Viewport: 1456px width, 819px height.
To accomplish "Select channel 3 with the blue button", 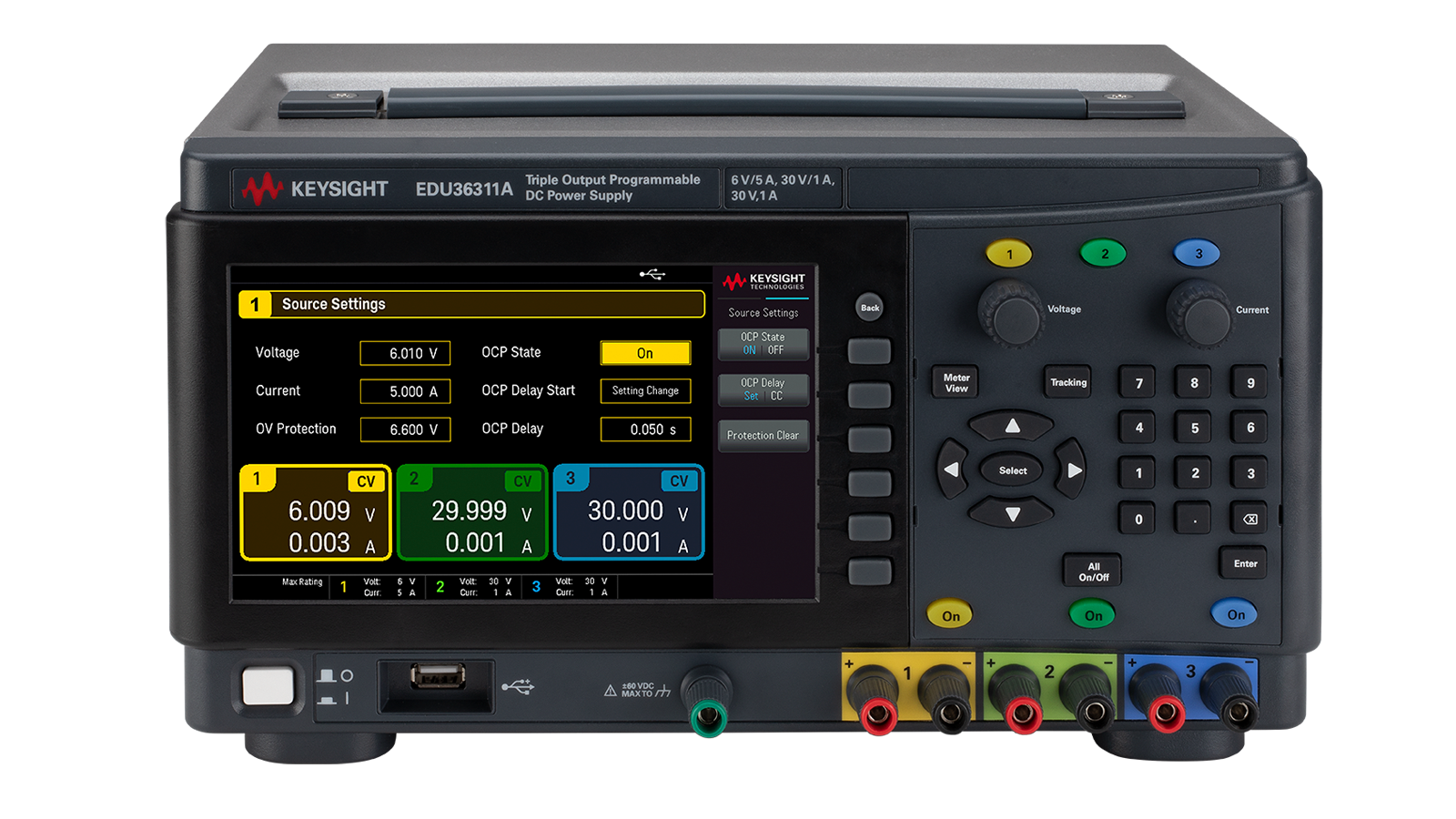I will point(1198,254).
